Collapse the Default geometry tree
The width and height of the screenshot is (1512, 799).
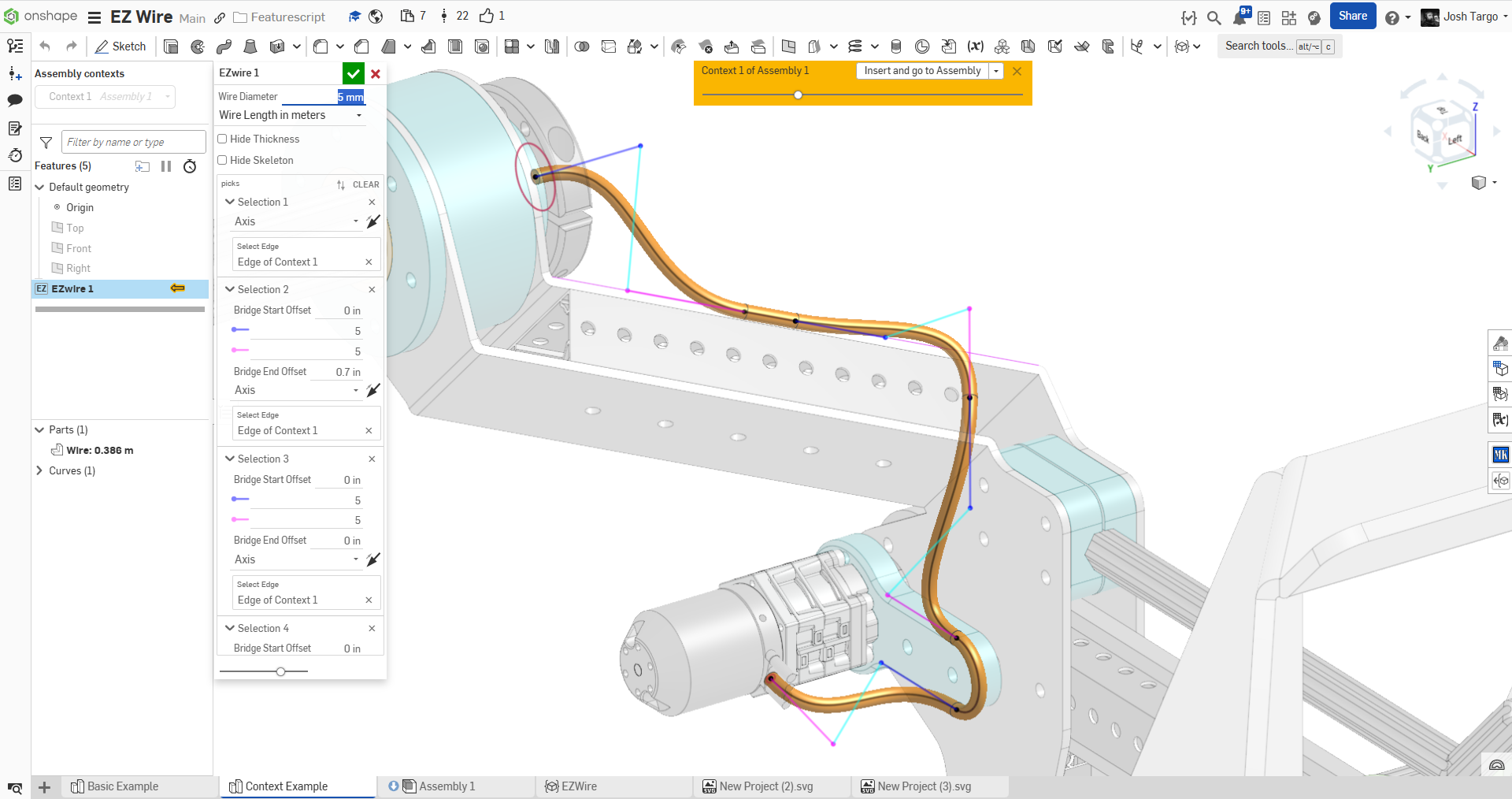point(39,188)
